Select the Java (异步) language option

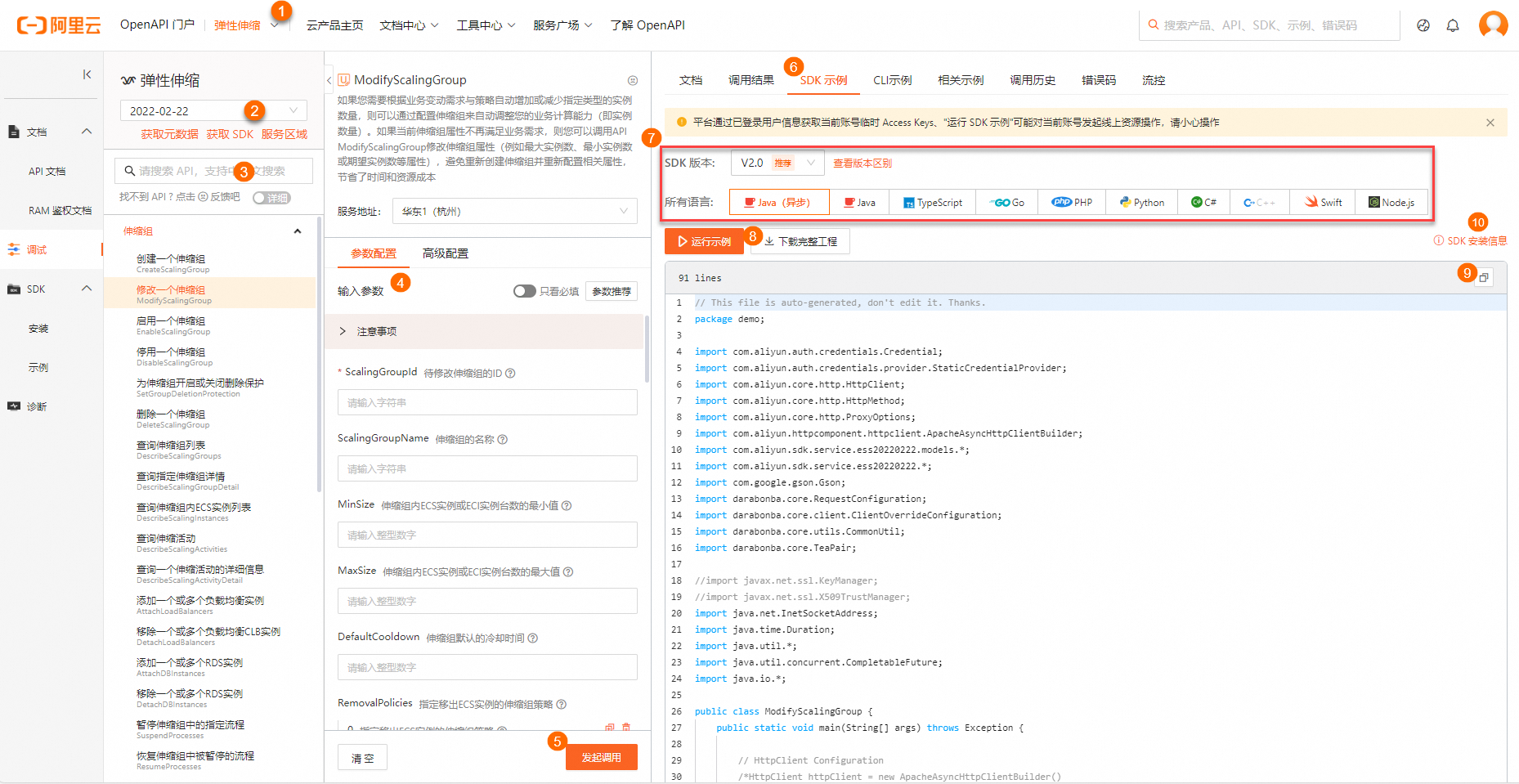point(778,202)
